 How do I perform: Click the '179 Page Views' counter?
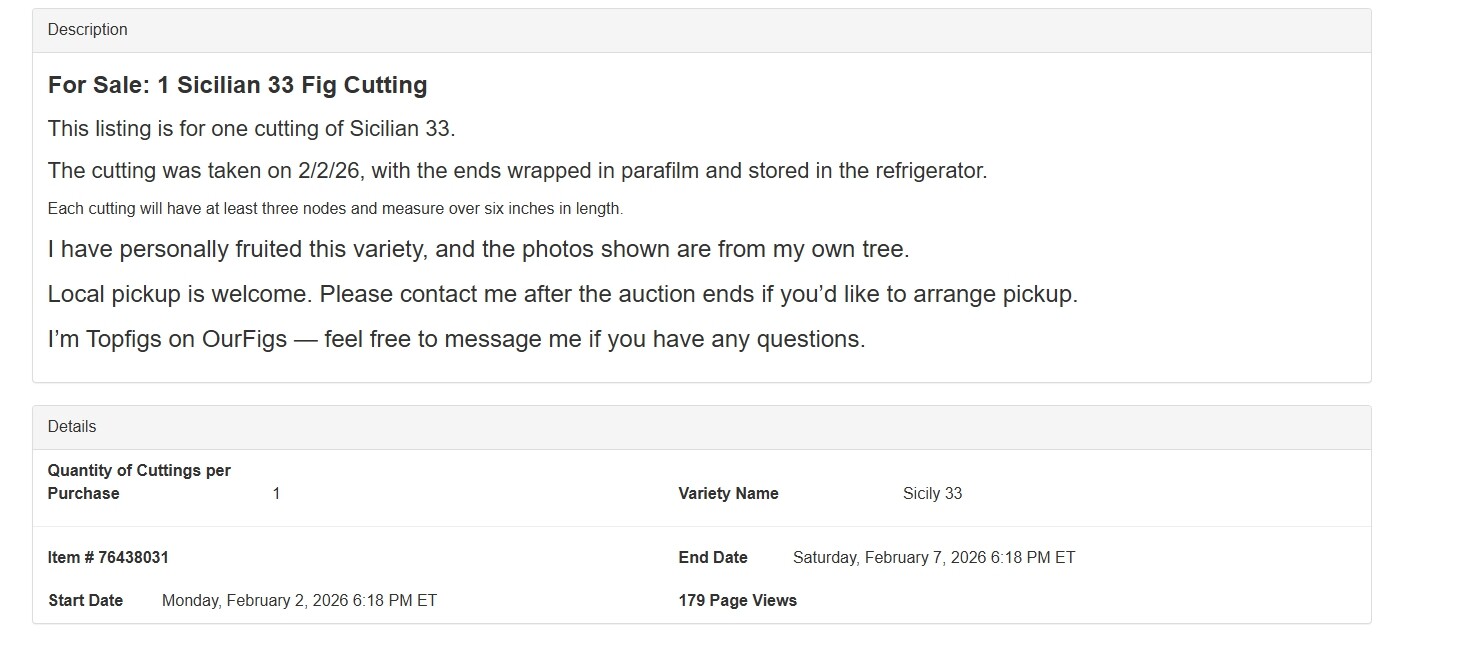tap(737, 601)
